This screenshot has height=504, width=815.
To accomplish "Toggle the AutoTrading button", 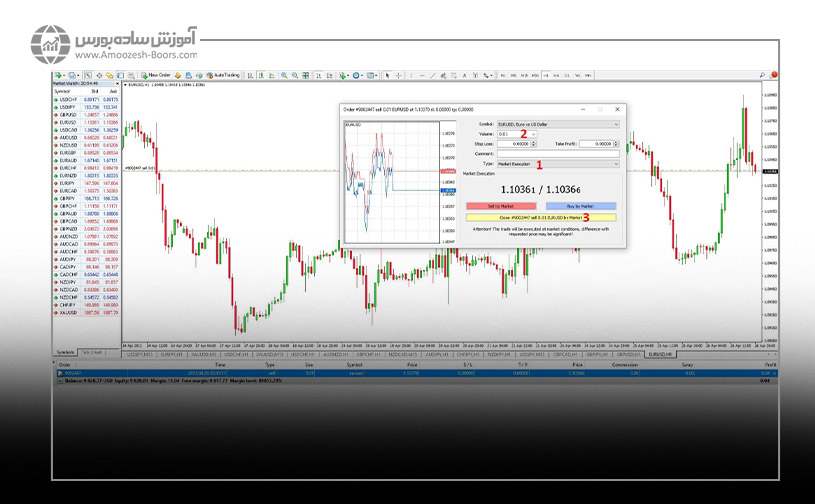I will click(225, 75).
